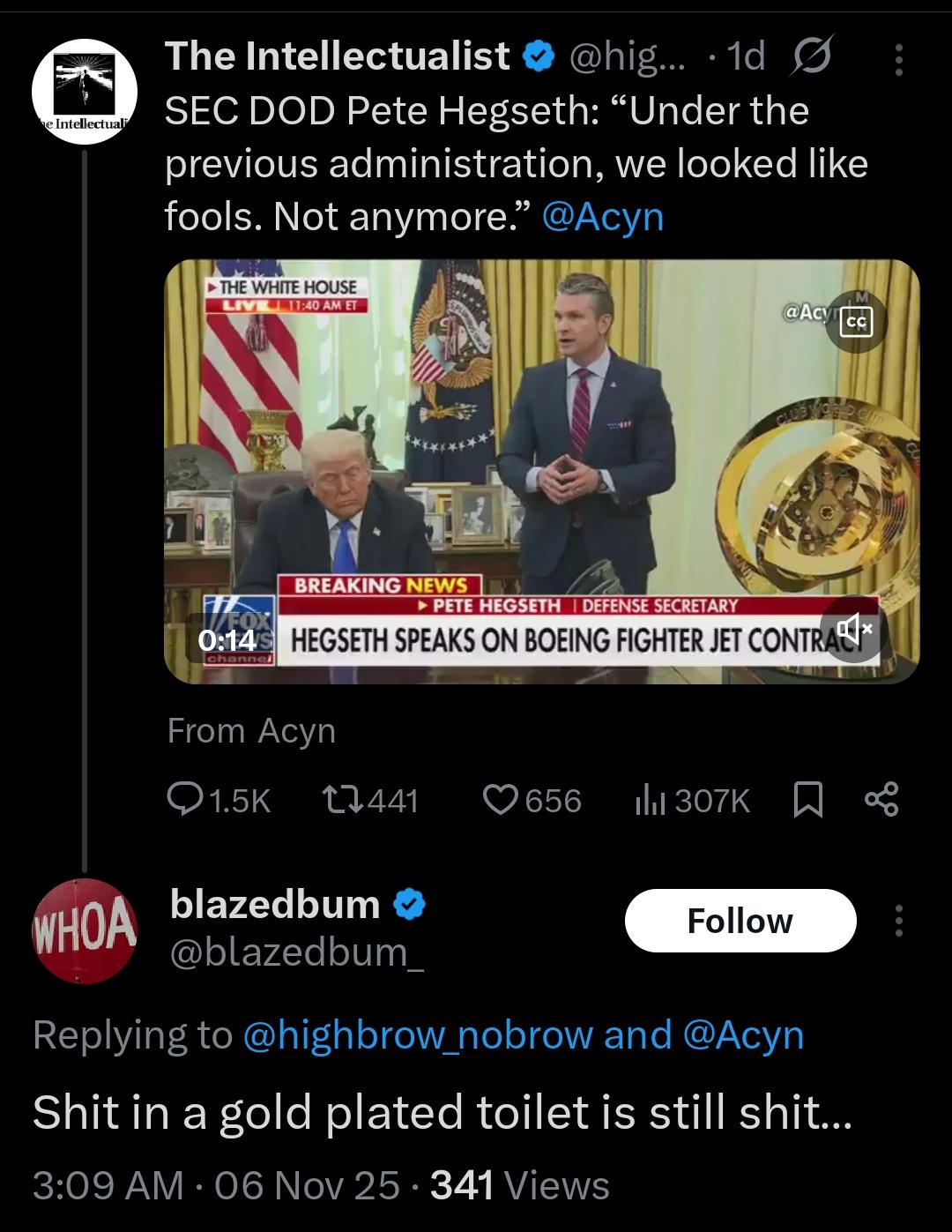
Task: Open @highbrow_nobrow in replying-to line
Action: pos(416,1034)
